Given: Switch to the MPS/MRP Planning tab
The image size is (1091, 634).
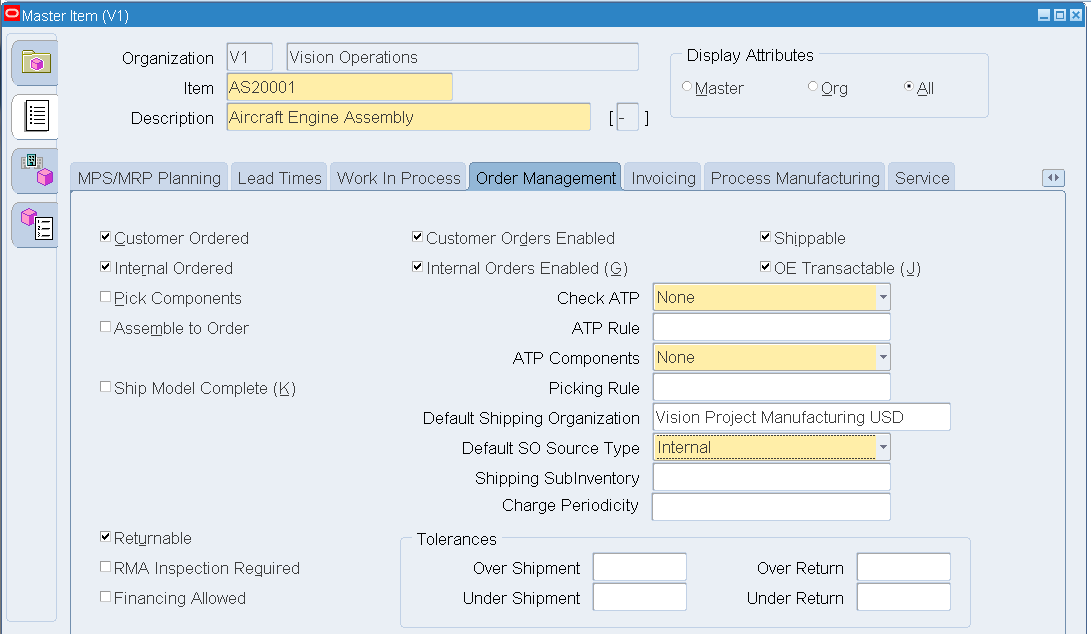Looking at the screenshot, I should coord(149,178).
